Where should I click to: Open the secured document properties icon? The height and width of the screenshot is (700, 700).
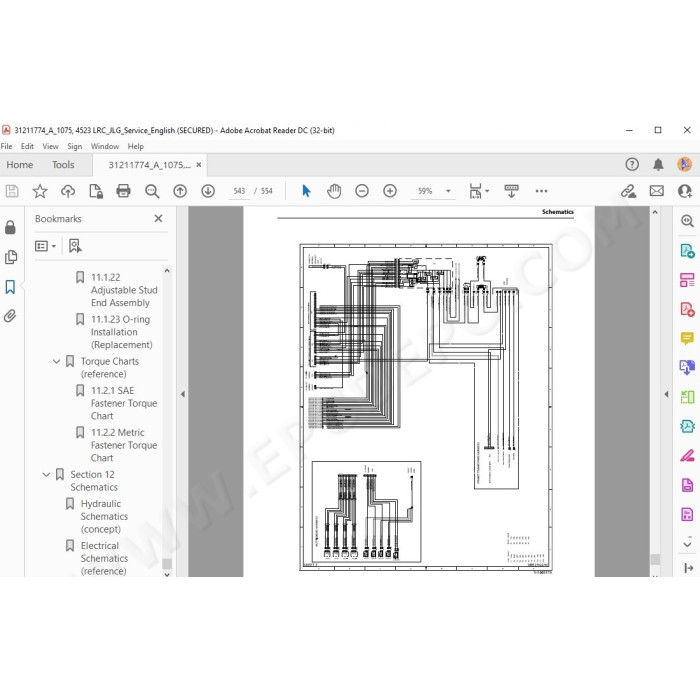[96, 191]
